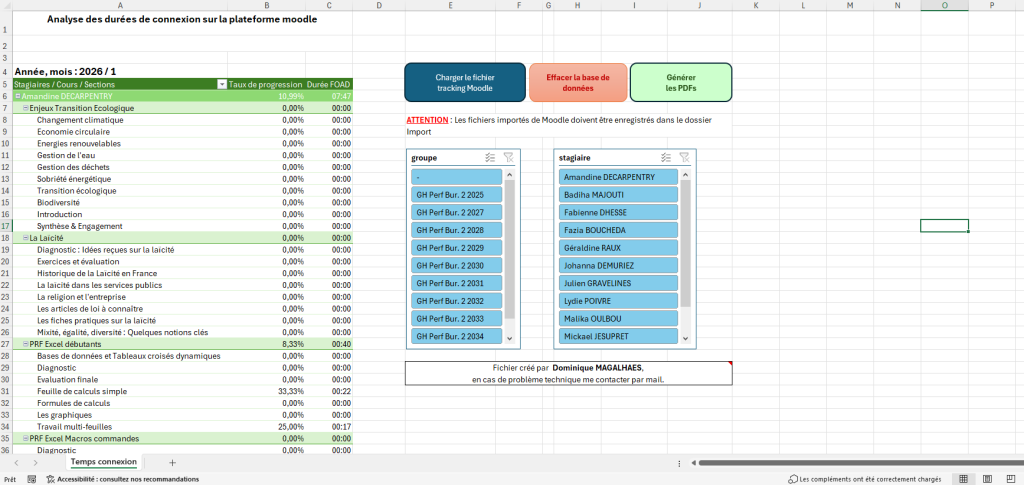This screenshot has width=1024, height=485.
Task: Select GH Perf Bur. 2 2028 slicer item
Action: click(456, 230)
